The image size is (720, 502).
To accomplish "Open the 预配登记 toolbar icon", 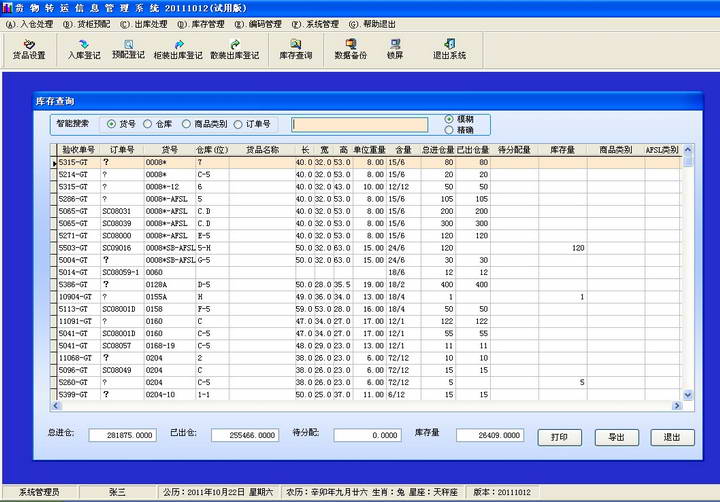I will click(x=128, y=50).
